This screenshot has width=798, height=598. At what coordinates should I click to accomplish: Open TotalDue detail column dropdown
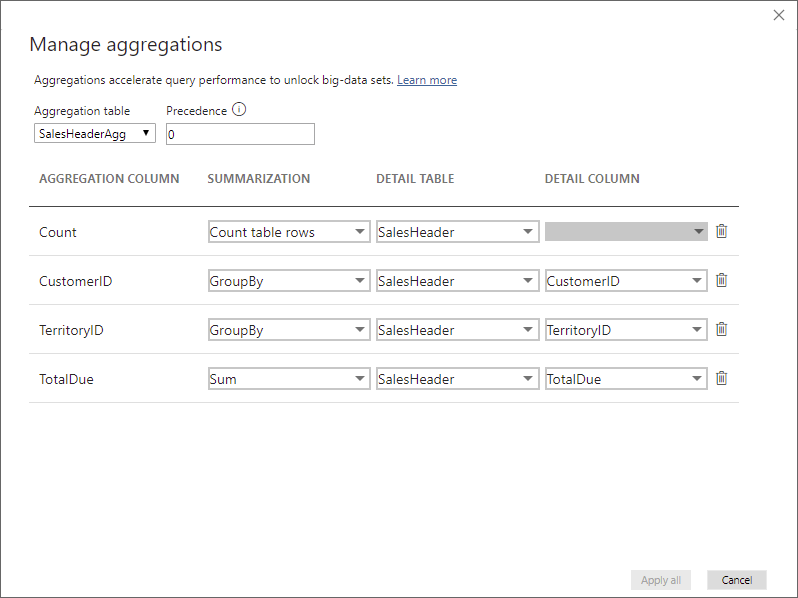point(626,379)
